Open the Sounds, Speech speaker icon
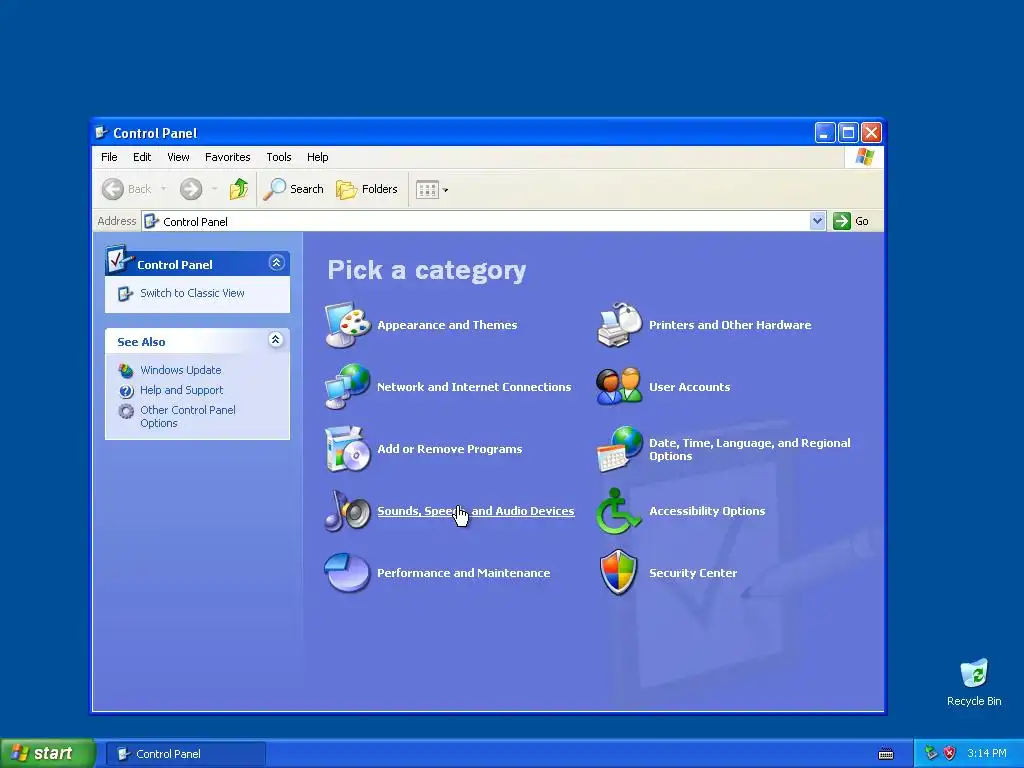Screen dimensions: 1024x768 pos(348,511)
